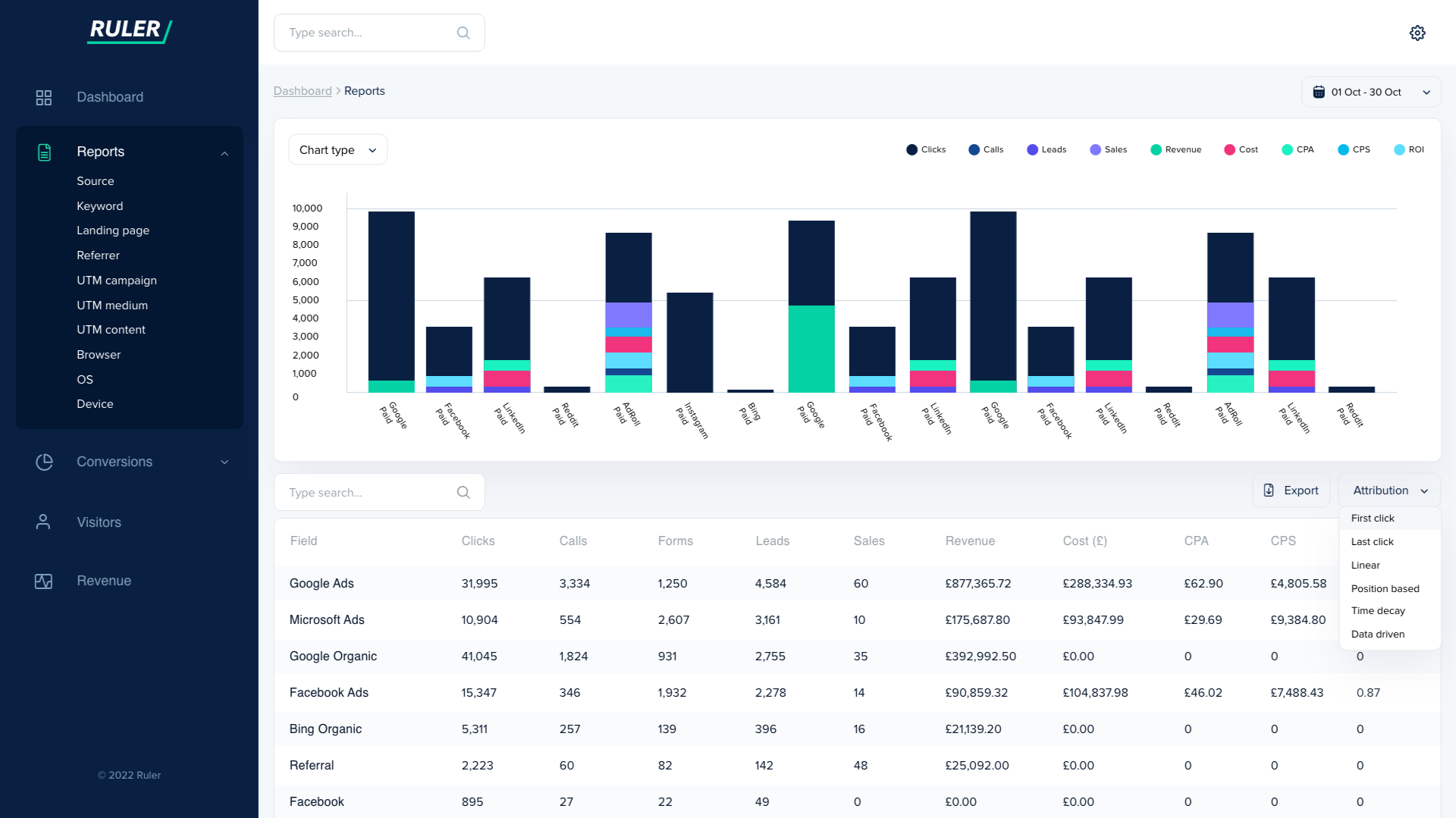1456x818 pixels.
Task: Click the Dashboard breadcrumb link
Action: point(303,90)
